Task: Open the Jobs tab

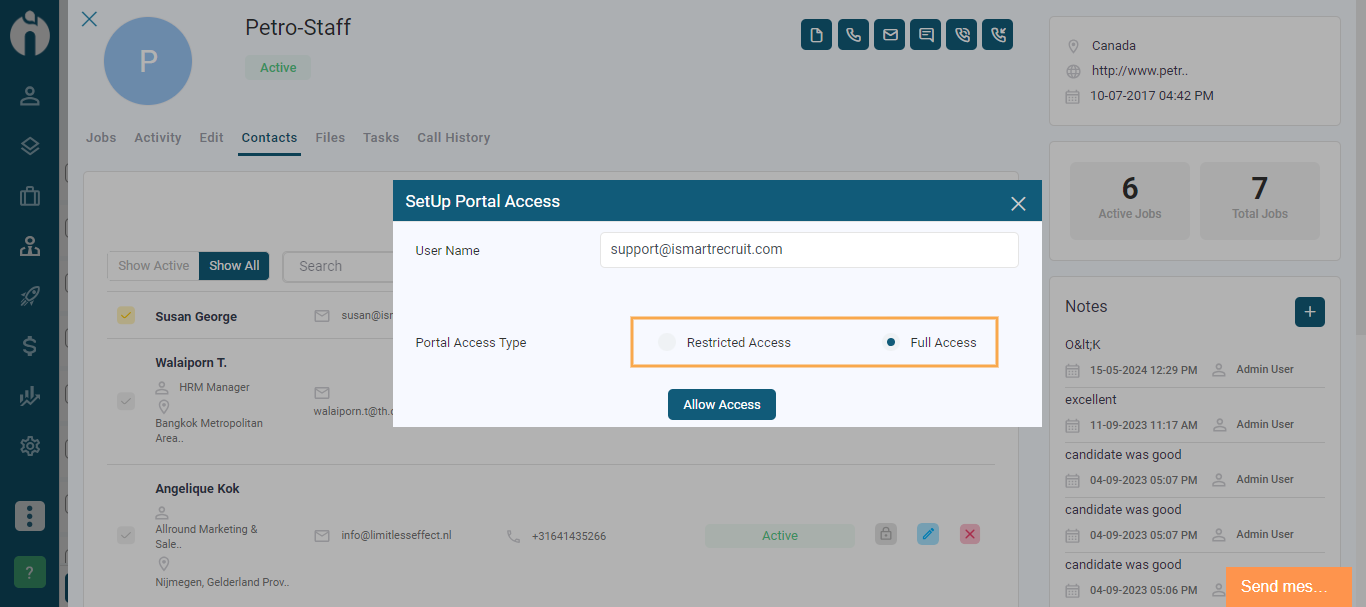Action: (101, 138)
